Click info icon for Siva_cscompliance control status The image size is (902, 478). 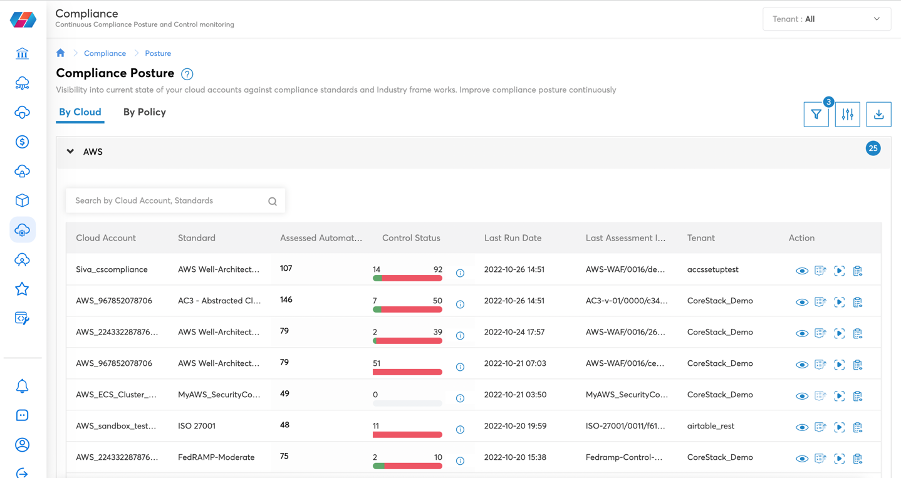click(460, 272)
